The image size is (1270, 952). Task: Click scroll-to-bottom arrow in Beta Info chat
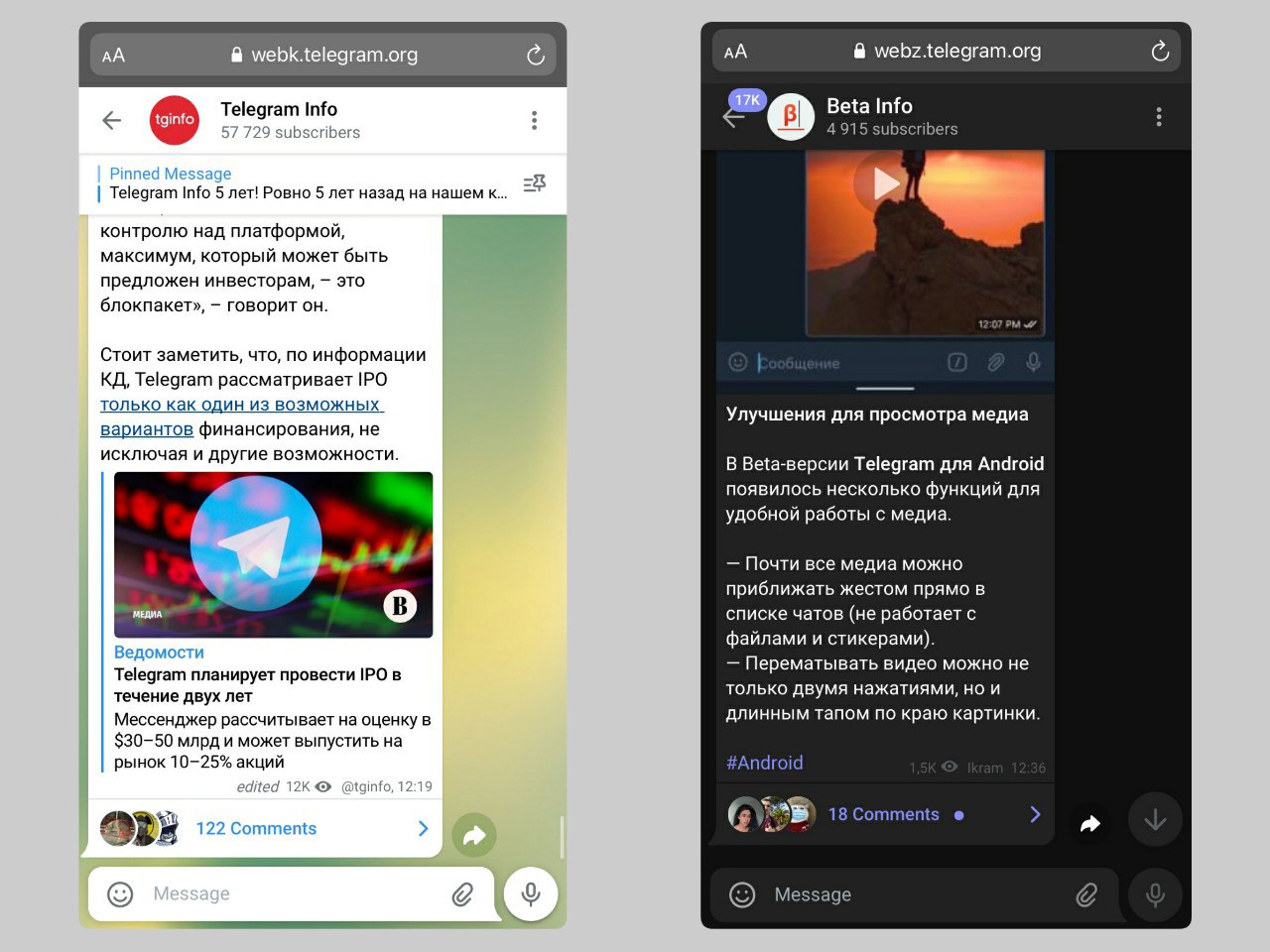coord(1155,820)
